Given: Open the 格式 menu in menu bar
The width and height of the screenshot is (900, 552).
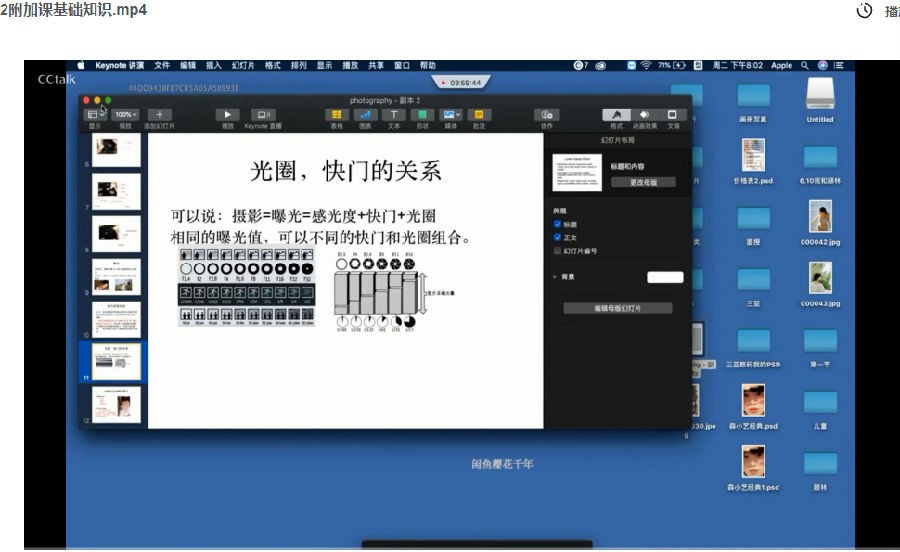Looking at the screenshot, I should (273, 65).
